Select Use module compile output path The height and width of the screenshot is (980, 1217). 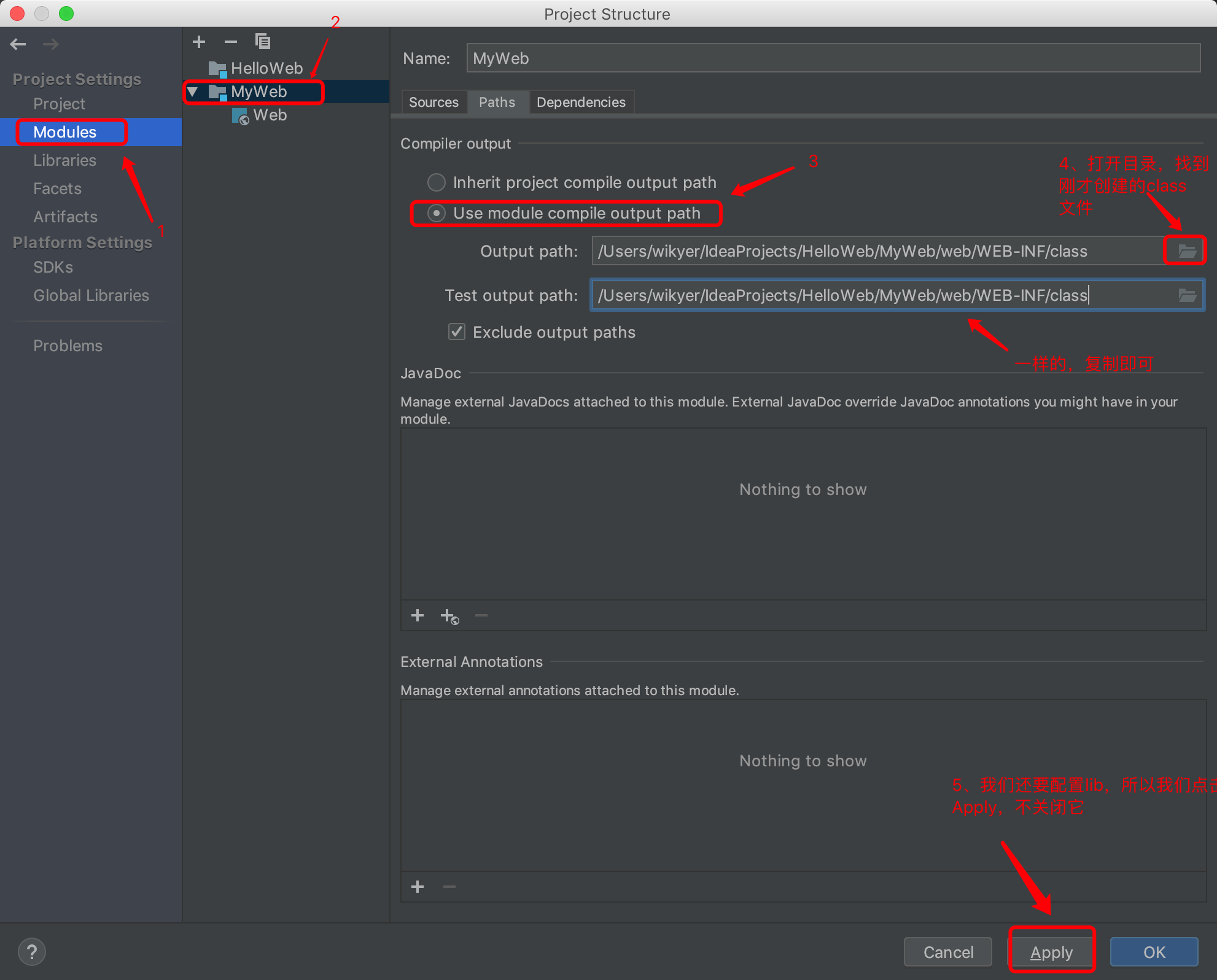(x=437, y=213)
